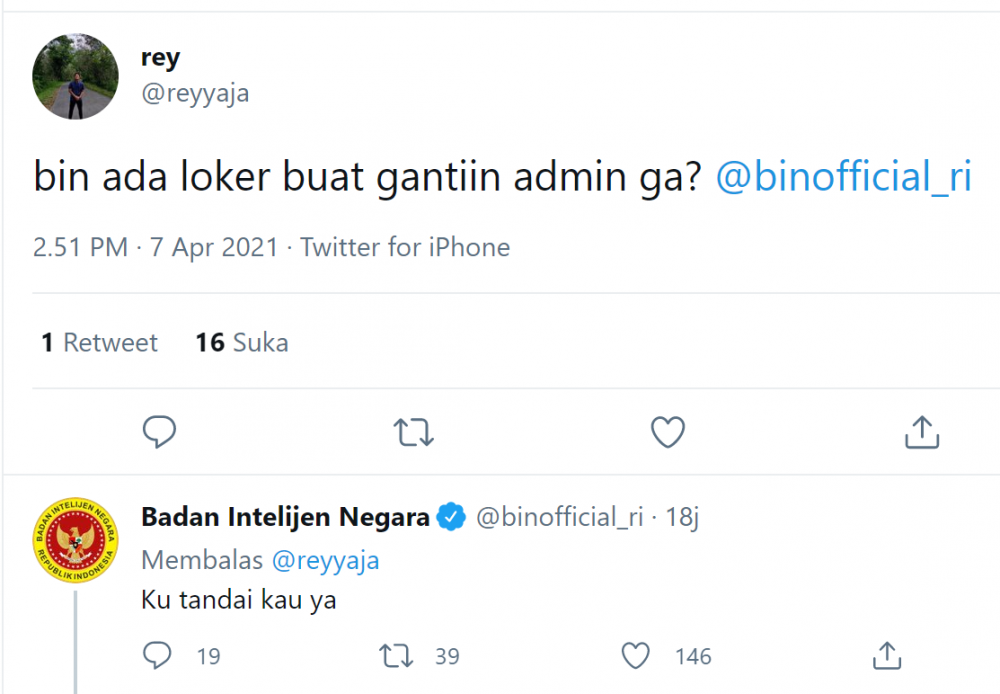Reply to rey's main tweet
The height and width of the screenshot is (694, 1000).
159,432
